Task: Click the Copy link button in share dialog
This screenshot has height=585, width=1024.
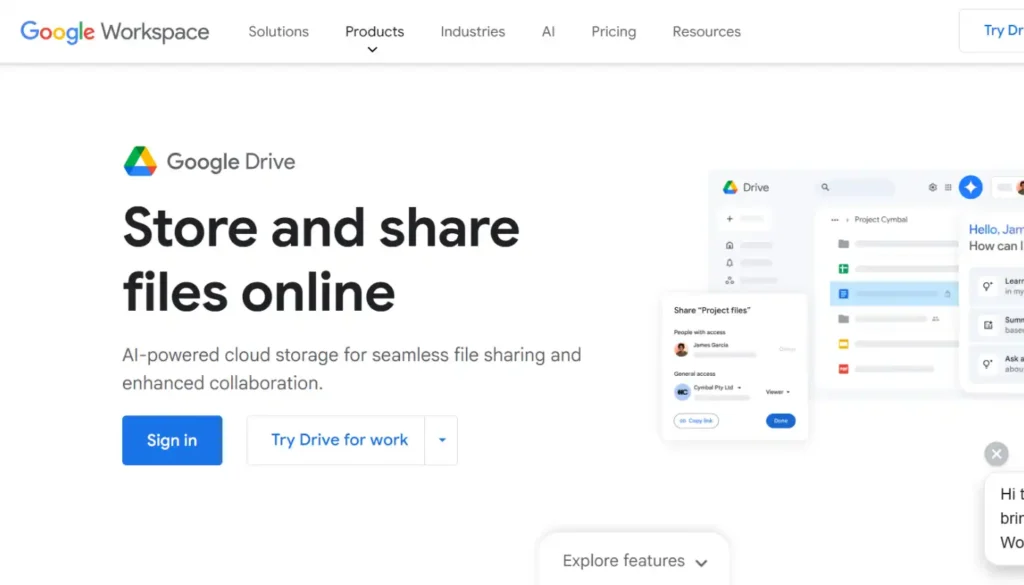Action: [696, 420]
